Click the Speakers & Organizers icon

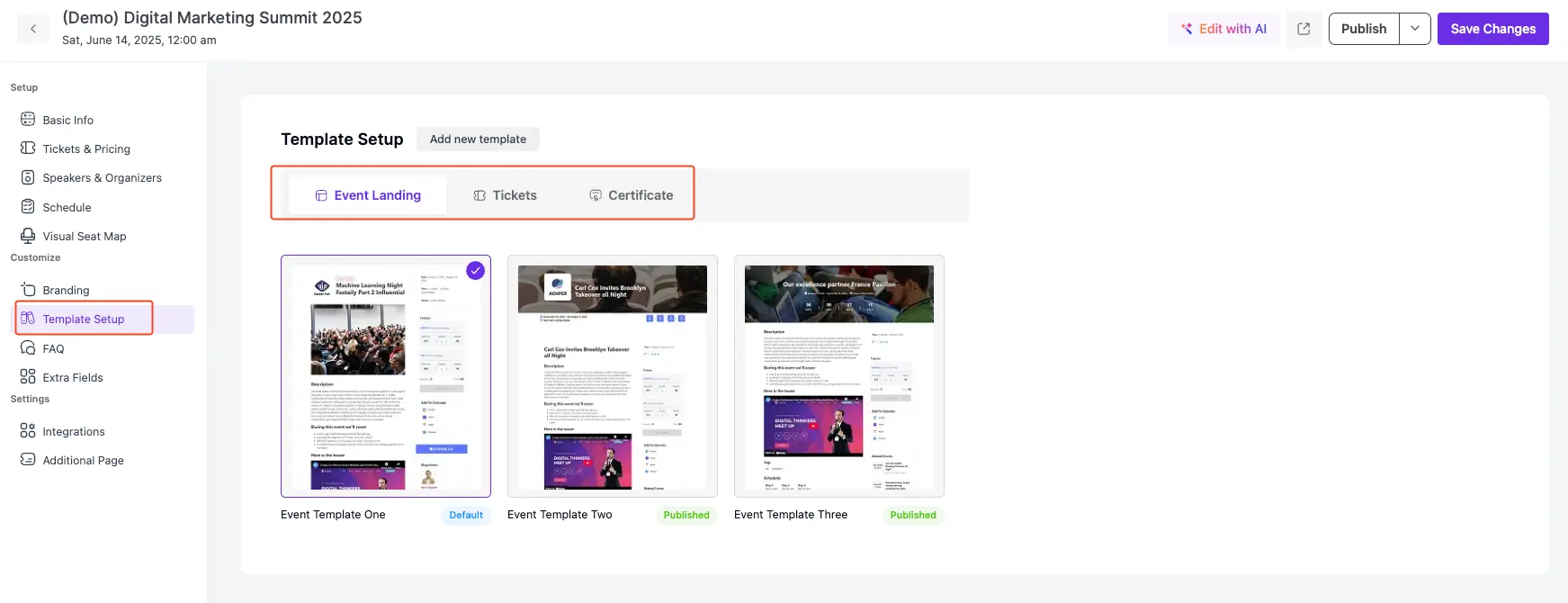pos(28,177)
